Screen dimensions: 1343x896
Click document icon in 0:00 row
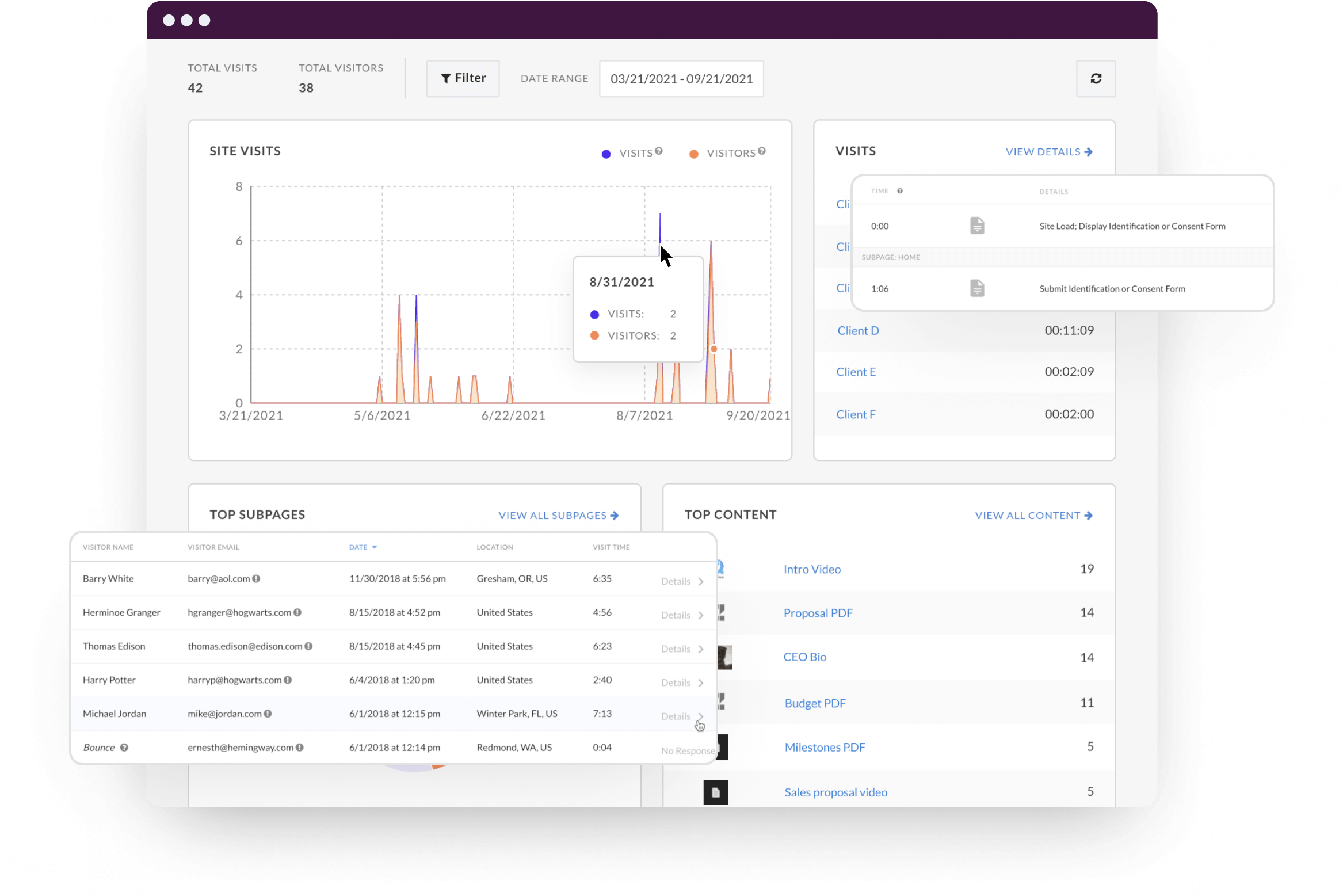point(977,226)
